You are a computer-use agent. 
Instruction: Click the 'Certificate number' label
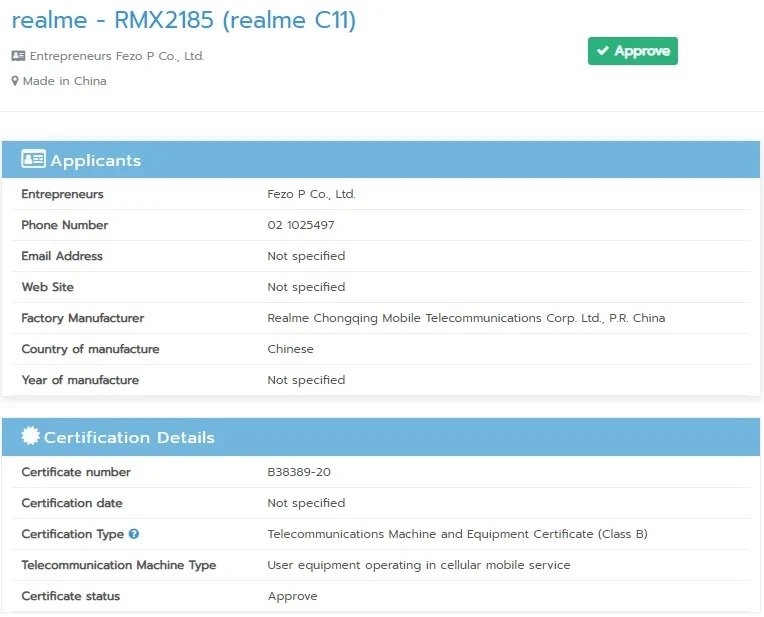coord(76,472)
